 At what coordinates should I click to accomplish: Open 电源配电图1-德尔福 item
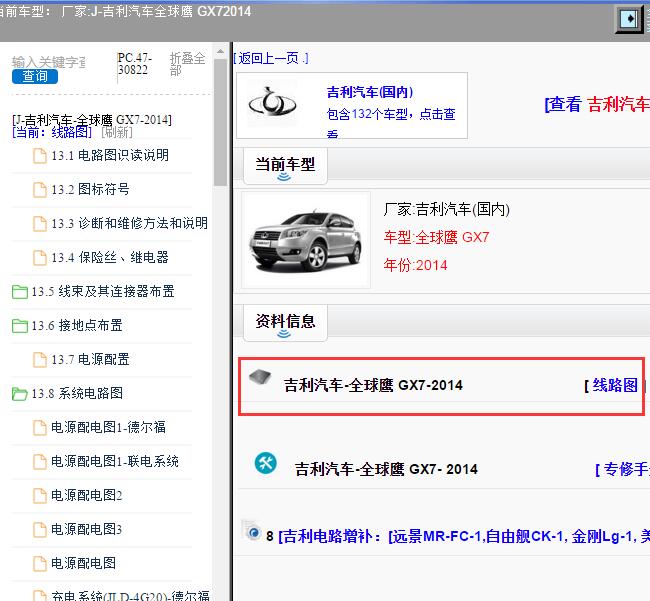coord(108,427)
